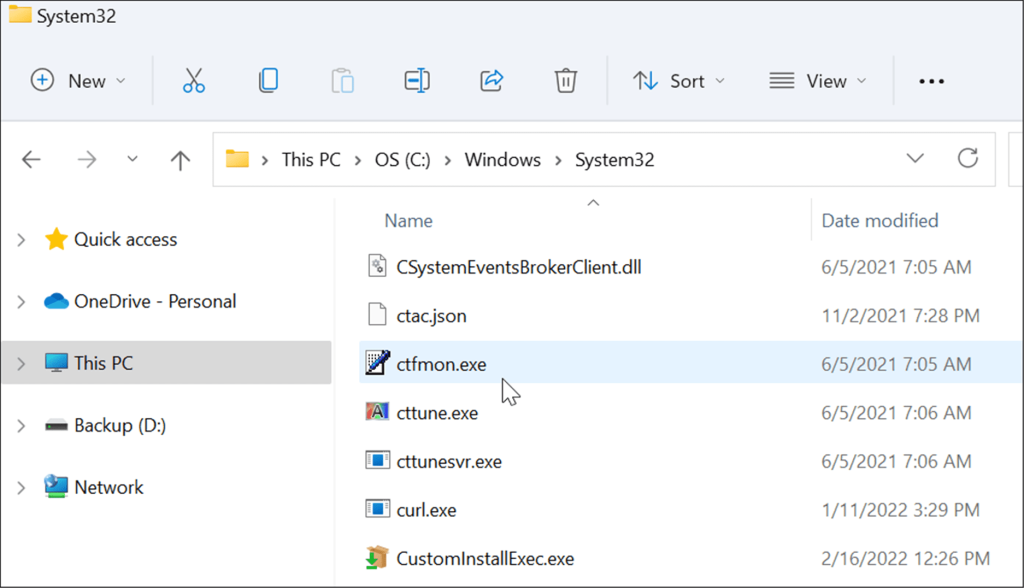Expand the This PC tree node
This screenshot has height=588, width=1024.
point(21,363)
